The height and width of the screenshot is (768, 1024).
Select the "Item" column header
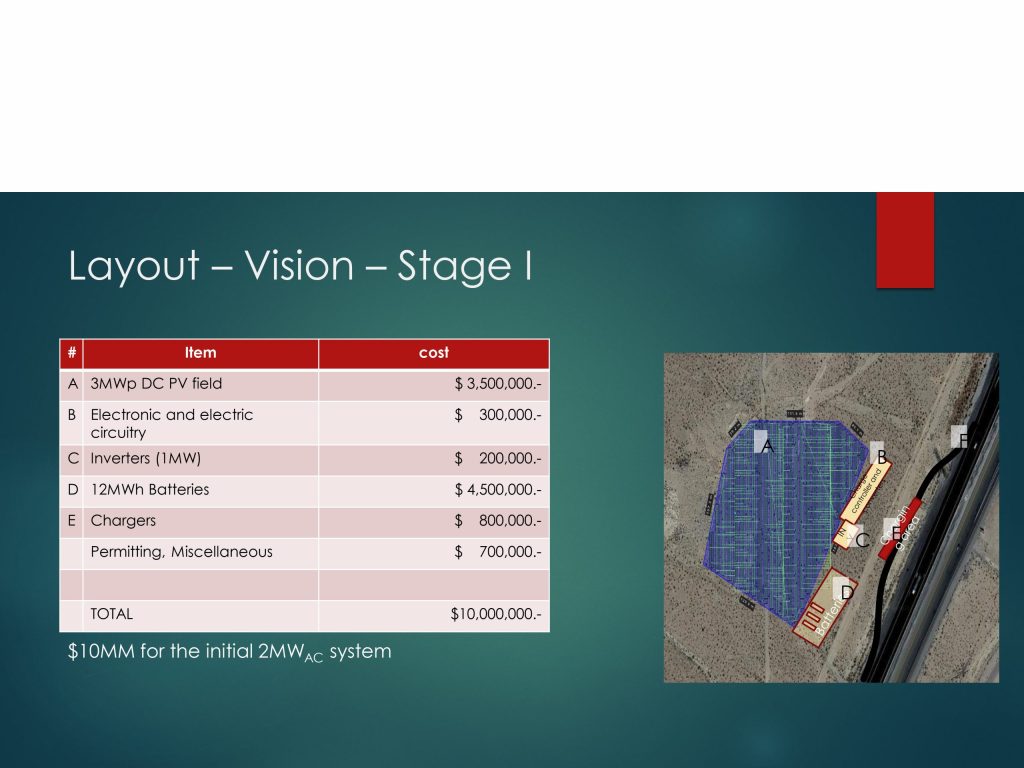pyautogui.click(x=200, y=353)
